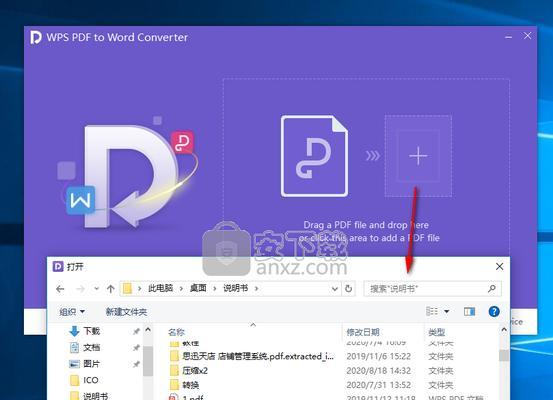Screen dimensions: 553x400
Task: Click the 转换 folder icon
Action: (174, 385)
